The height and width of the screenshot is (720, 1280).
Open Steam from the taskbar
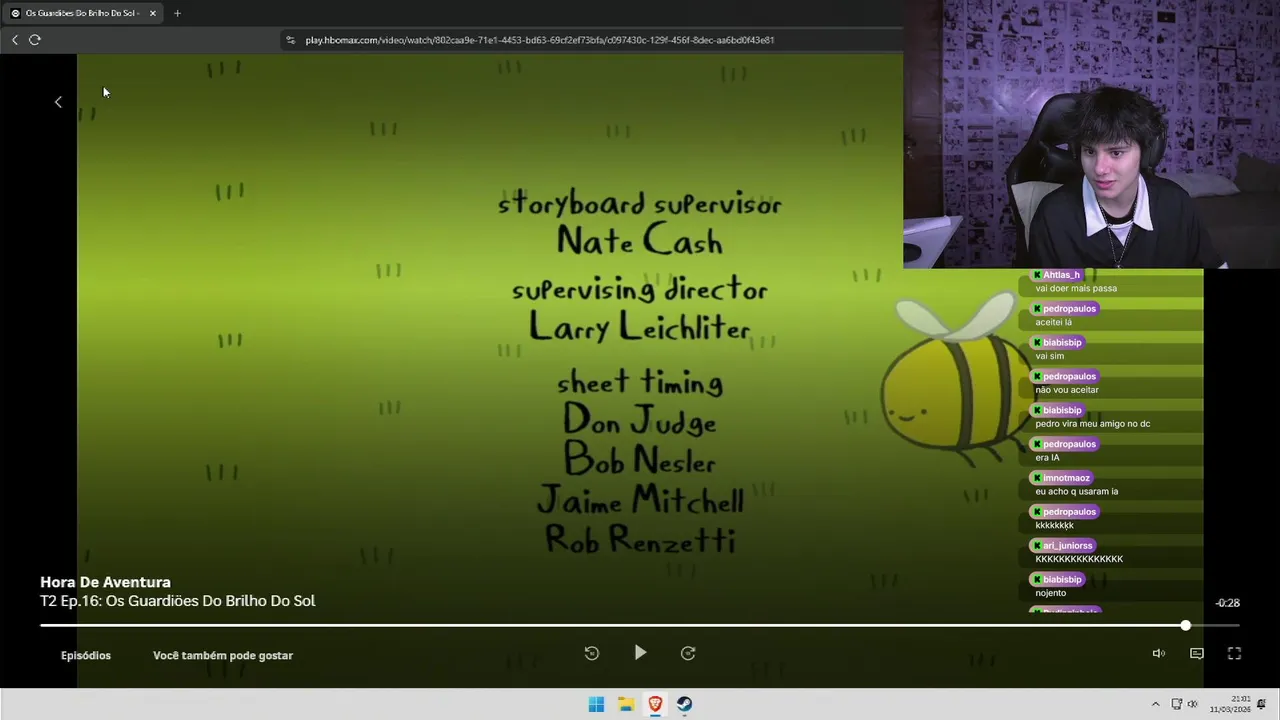pyautogui.click(x=685, y=704)
